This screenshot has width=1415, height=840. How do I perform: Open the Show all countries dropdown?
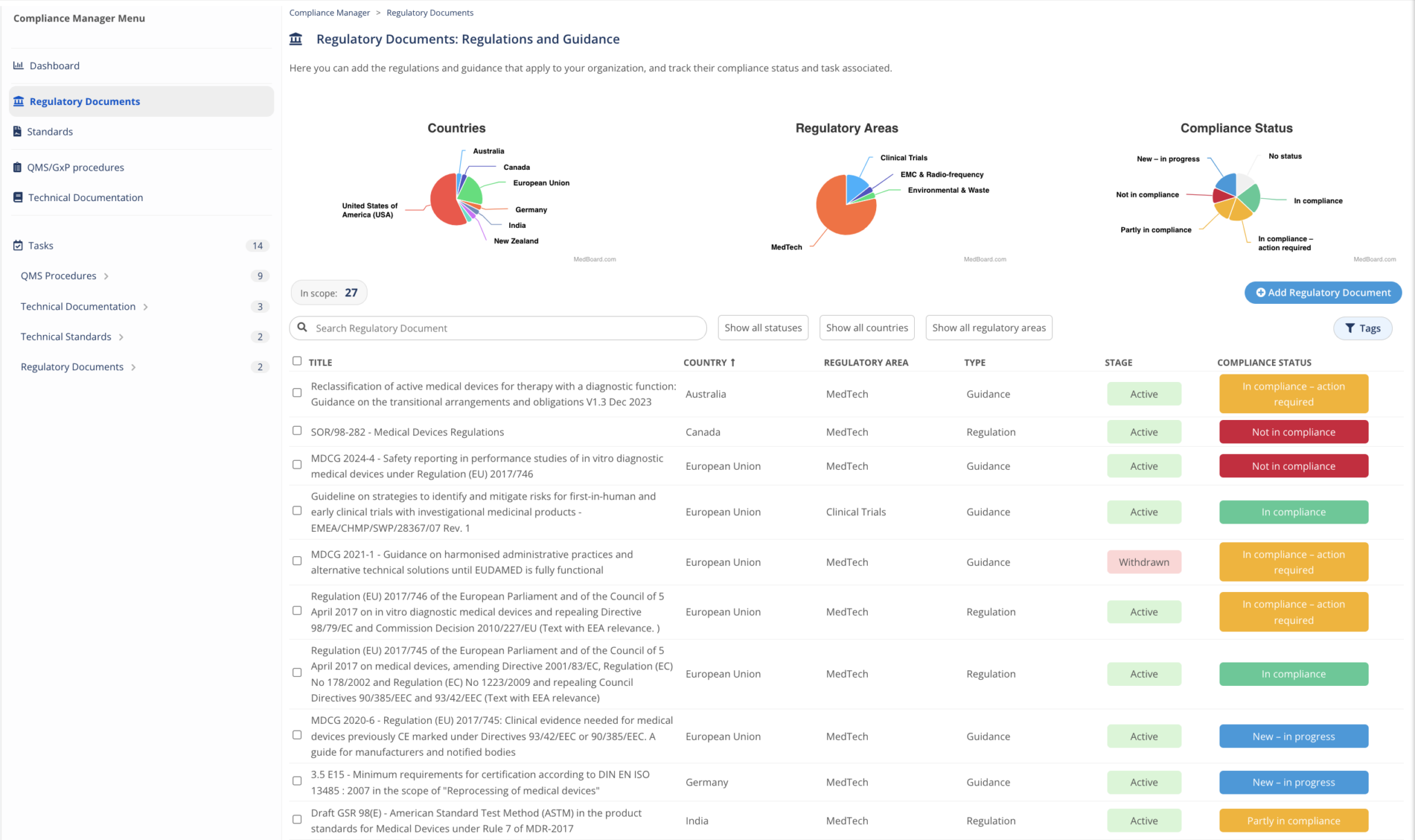pyautogui.click(x=866, y=327)
